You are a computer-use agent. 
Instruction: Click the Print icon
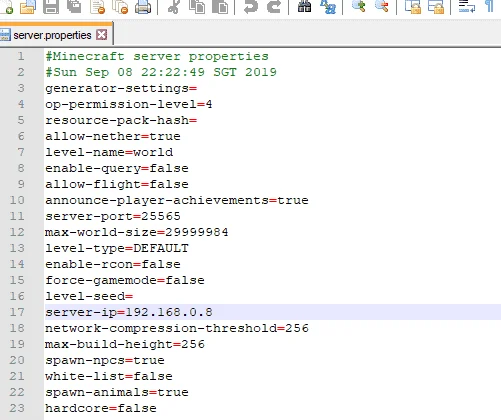(143, 6)
